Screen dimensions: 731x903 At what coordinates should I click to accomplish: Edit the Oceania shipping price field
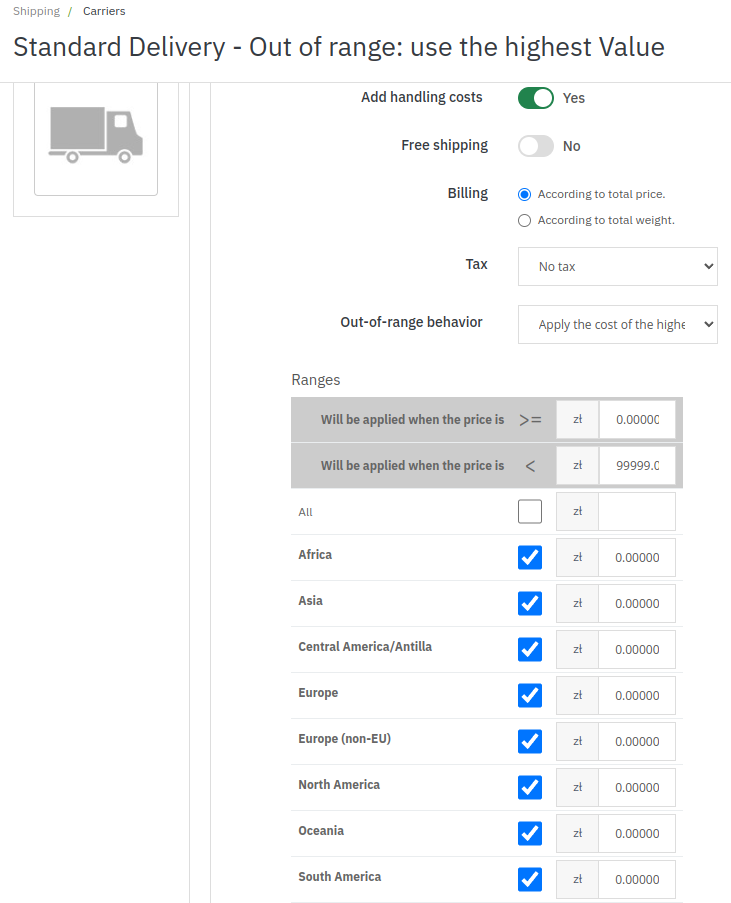coord(637,833)
